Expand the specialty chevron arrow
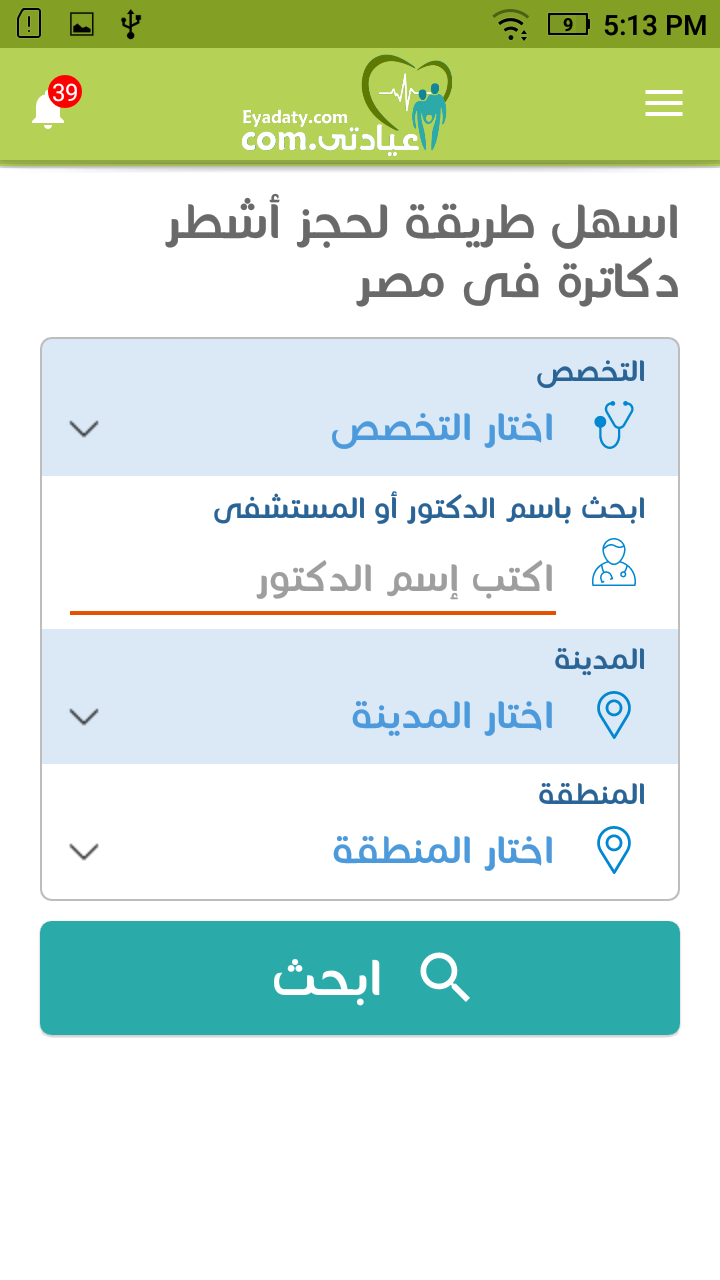The height and width of the screenshot is (1280, 720). (85, 429)
